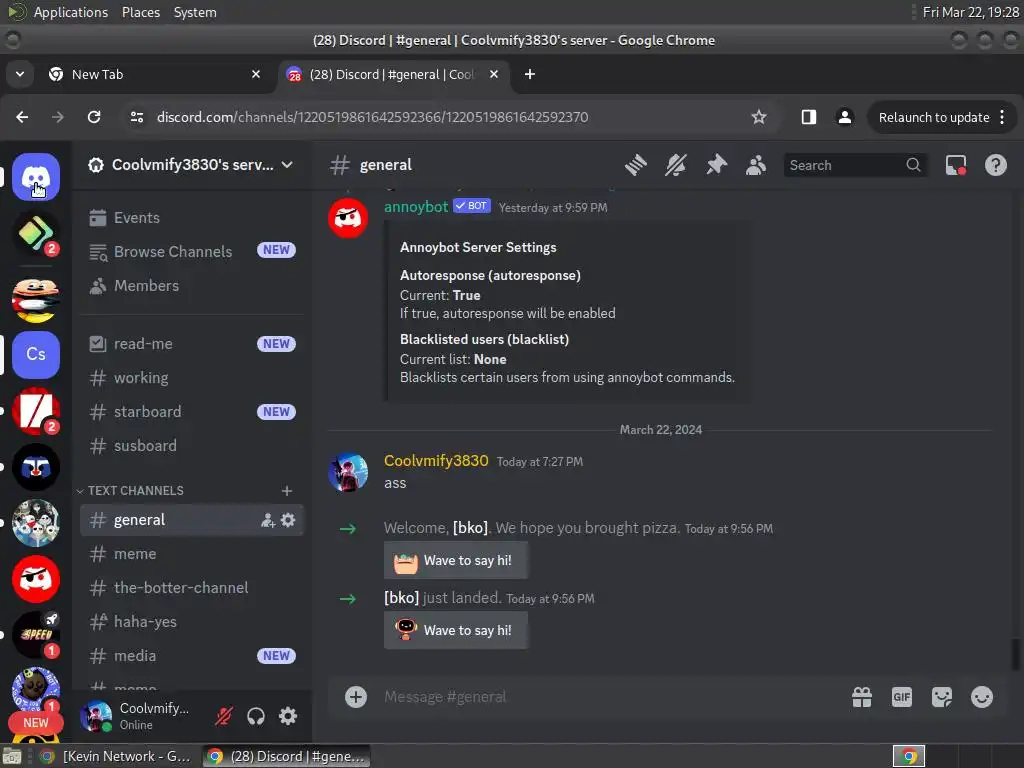Open a new Chrome tab with plus

(x=530, y=74)
